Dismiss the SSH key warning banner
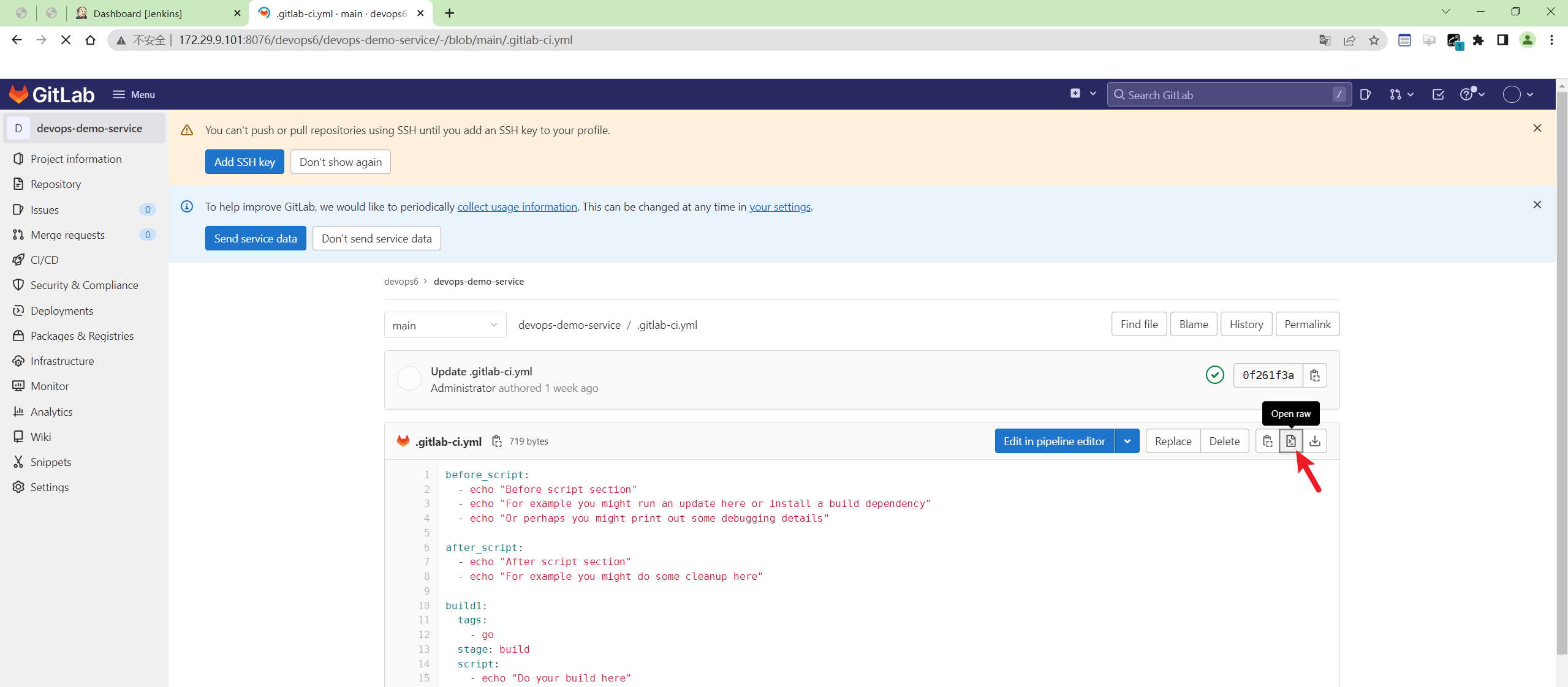 pyautogui.click(x=1537, y=128)
